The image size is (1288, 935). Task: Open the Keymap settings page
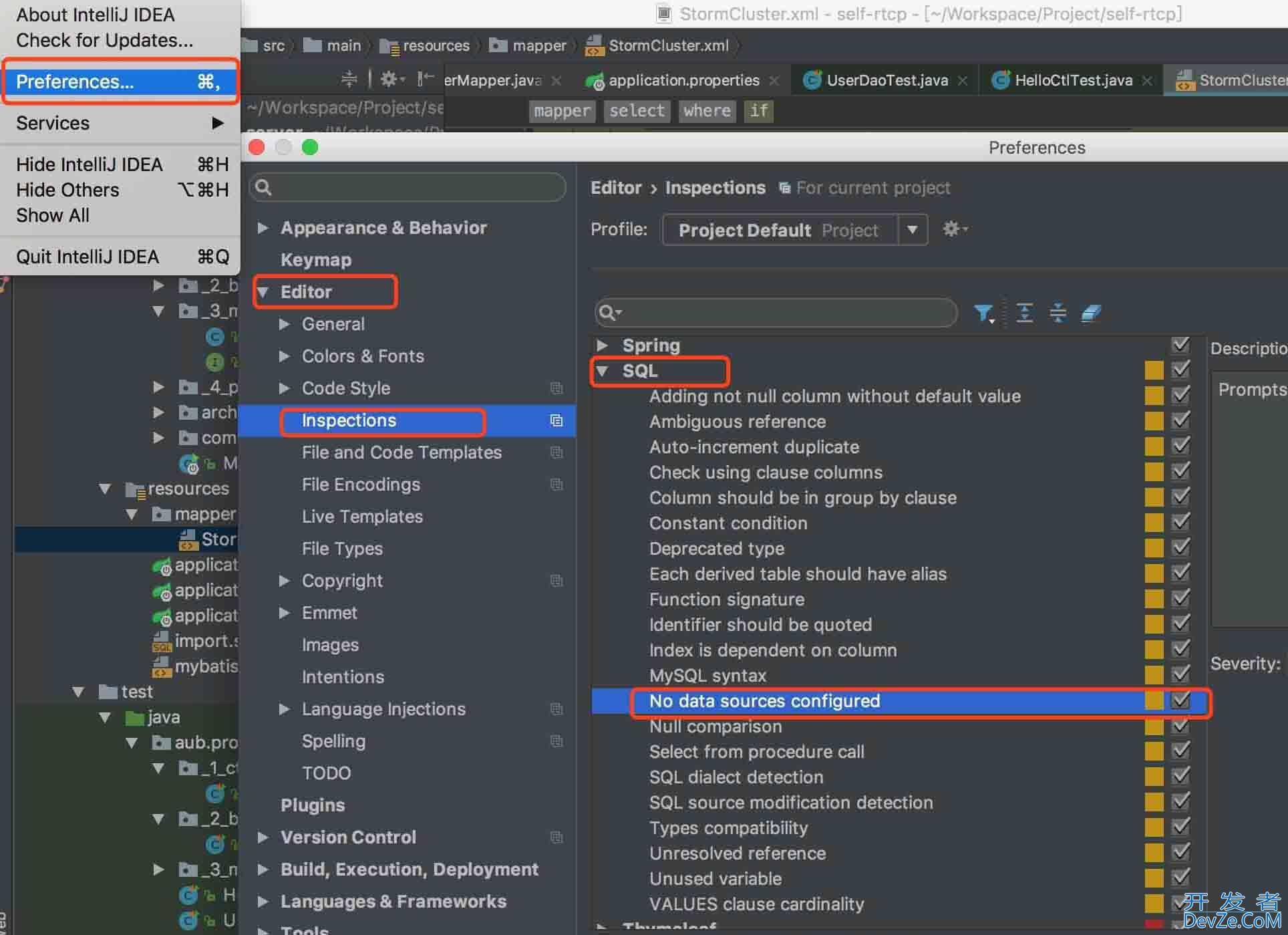coord(316,260)
